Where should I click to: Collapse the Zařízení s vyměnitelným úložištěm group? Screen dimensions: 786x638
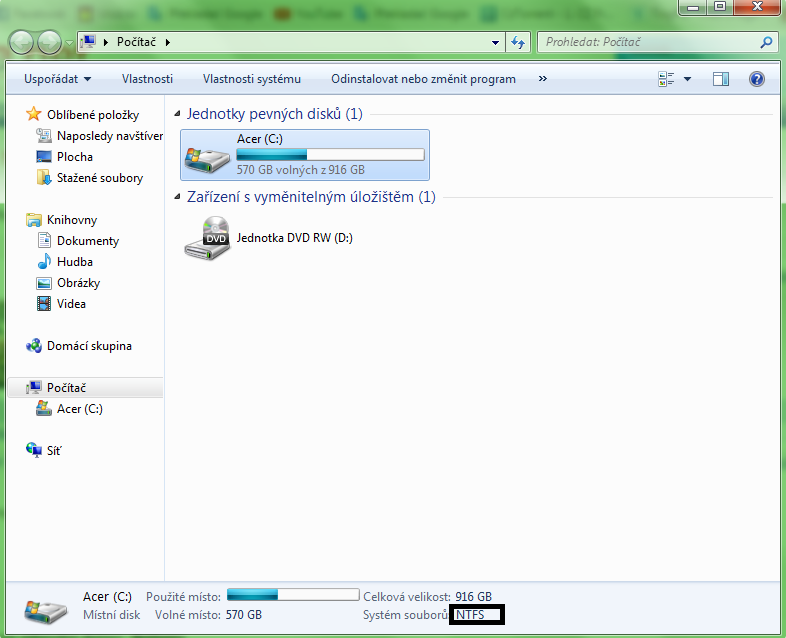click(178, 198)
